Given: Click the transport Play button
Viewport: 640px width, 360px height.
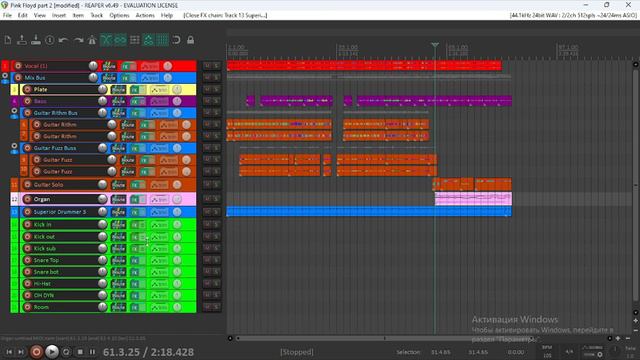Looking at the screenshot, I should (51, 352).
